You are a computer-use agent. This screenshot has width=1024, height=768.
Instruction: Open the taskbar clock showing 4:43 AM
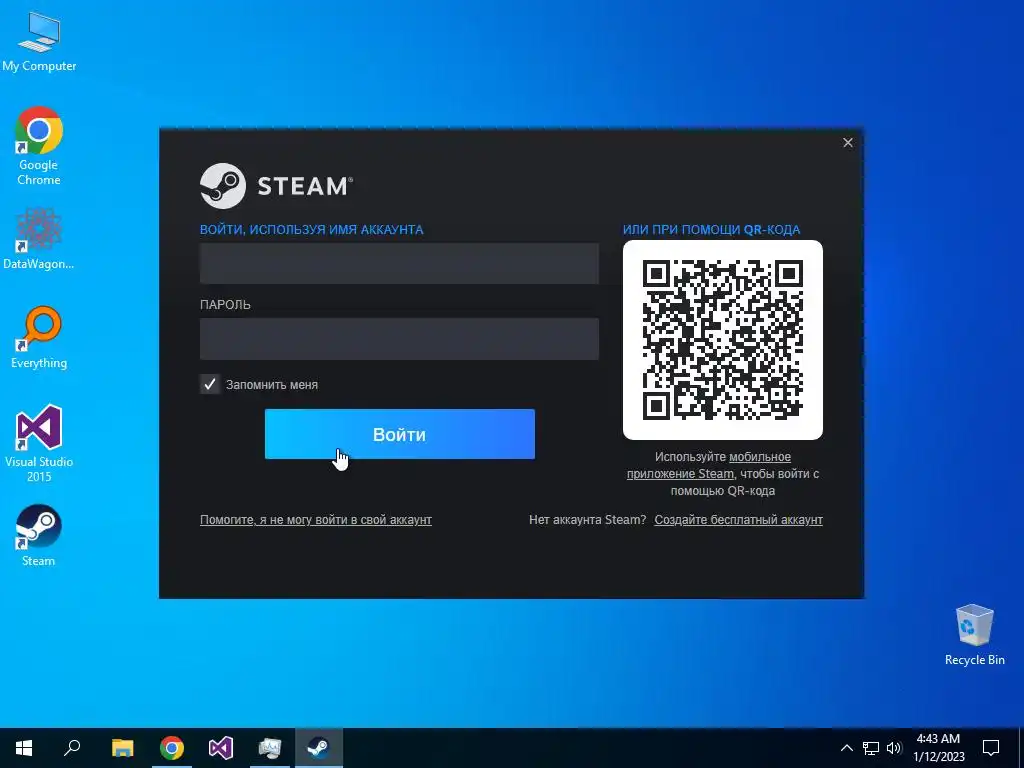[x=938, y=748]
